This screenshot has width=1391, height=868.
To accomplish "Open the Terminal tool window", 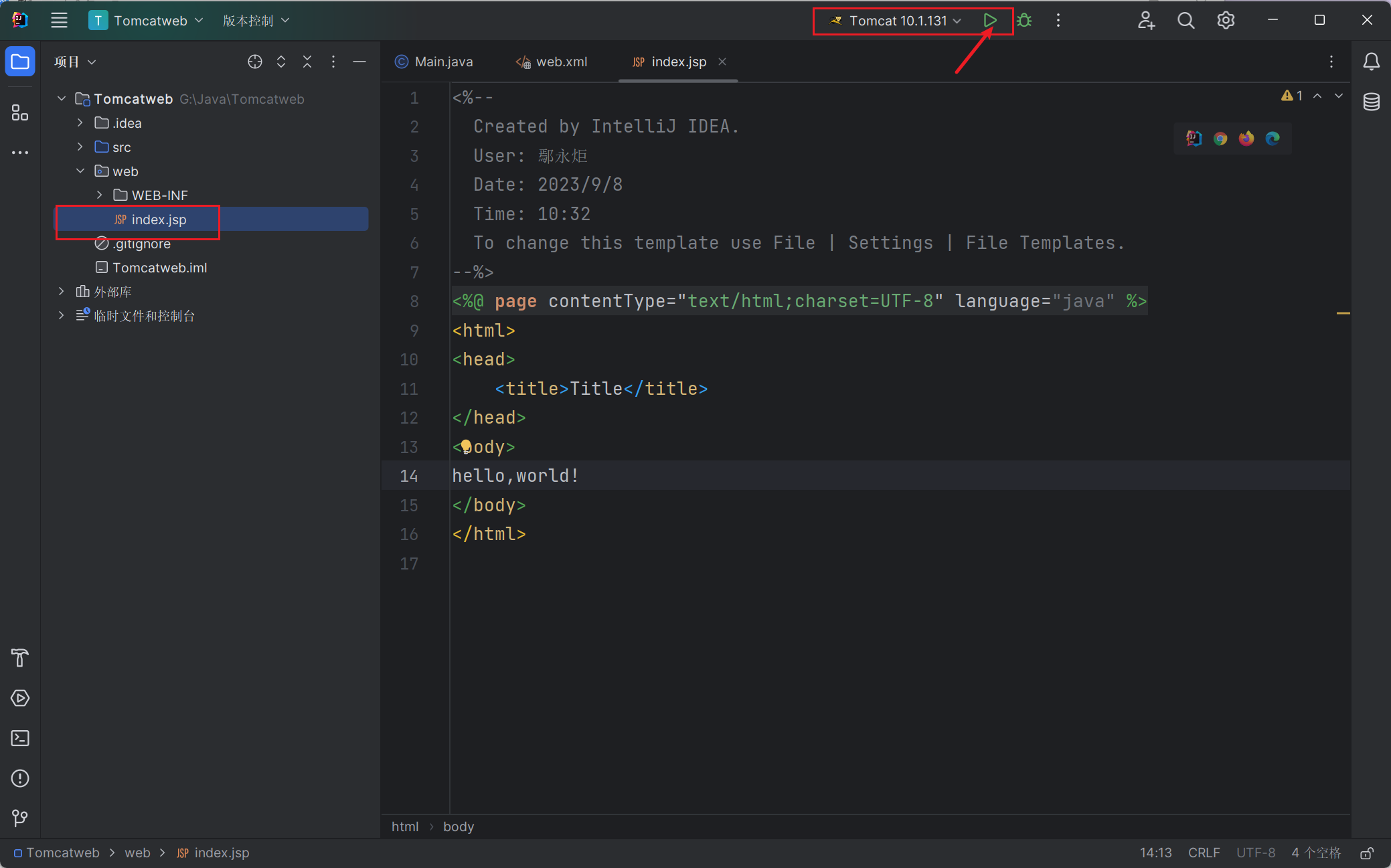I will coord(20,738).
